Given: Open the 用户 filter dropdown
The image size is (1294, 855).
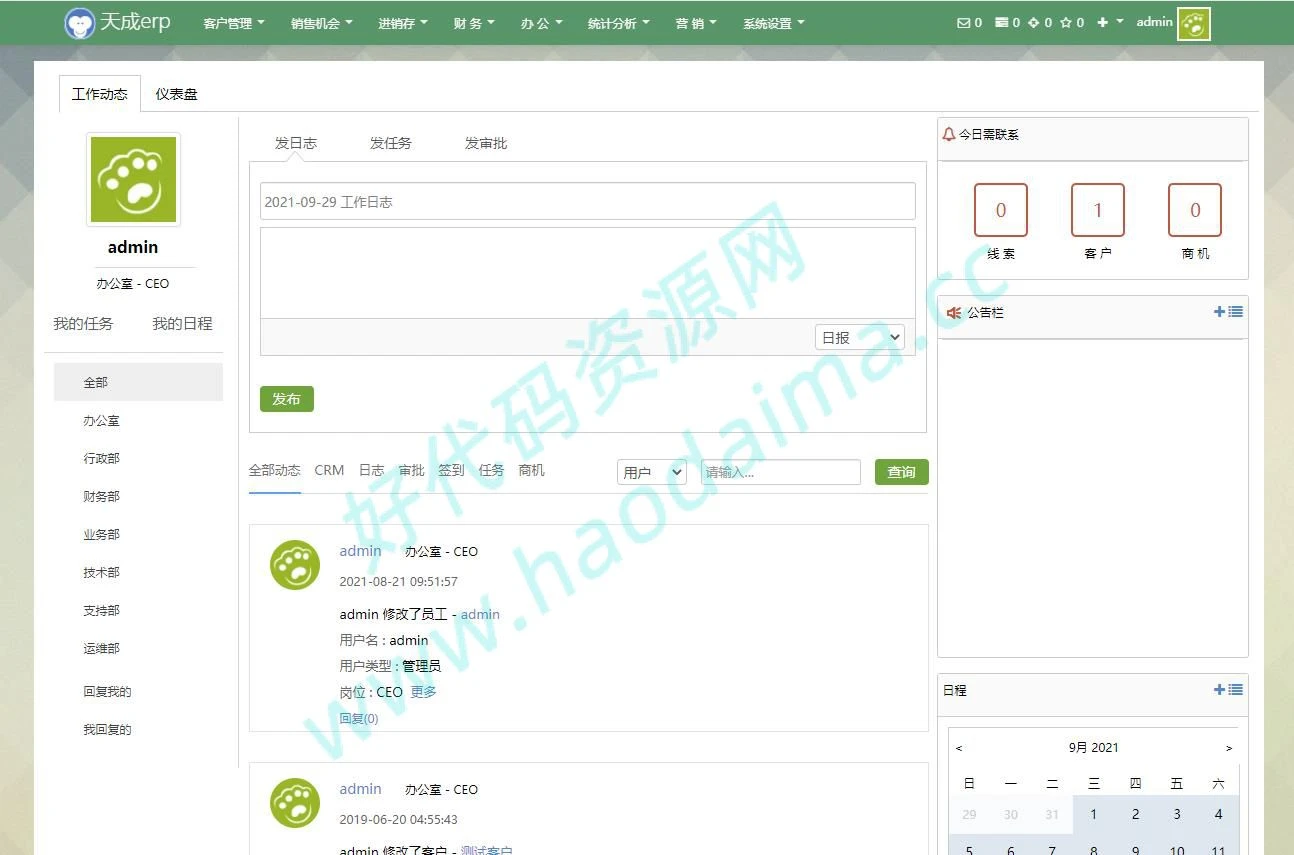Looking at the screenshot, I should pyautogui.click(x=651, y=472).
